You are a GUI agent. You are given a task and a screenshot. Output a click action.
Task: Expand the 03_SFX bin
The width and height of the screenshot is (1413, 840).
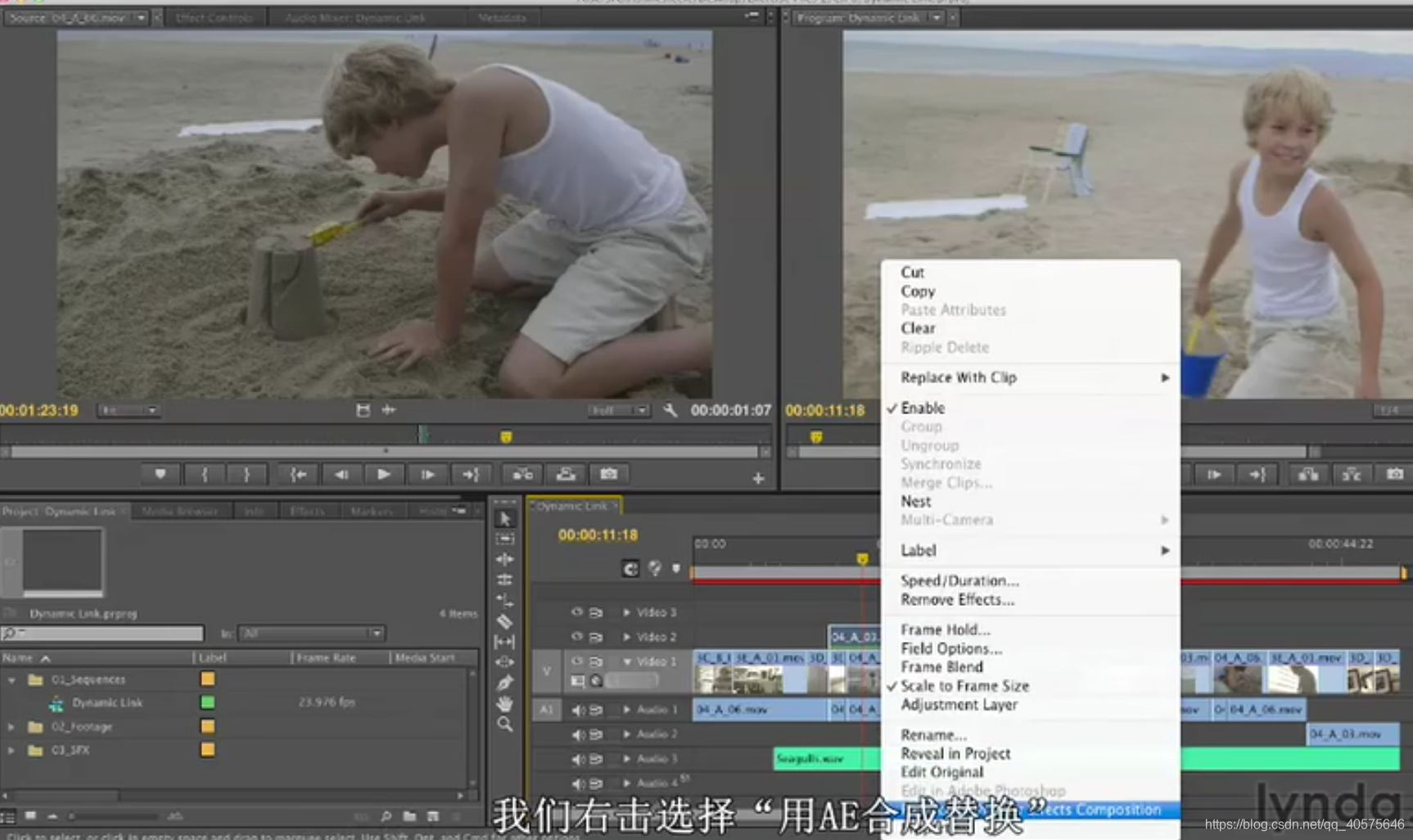(x=11, y=750)
